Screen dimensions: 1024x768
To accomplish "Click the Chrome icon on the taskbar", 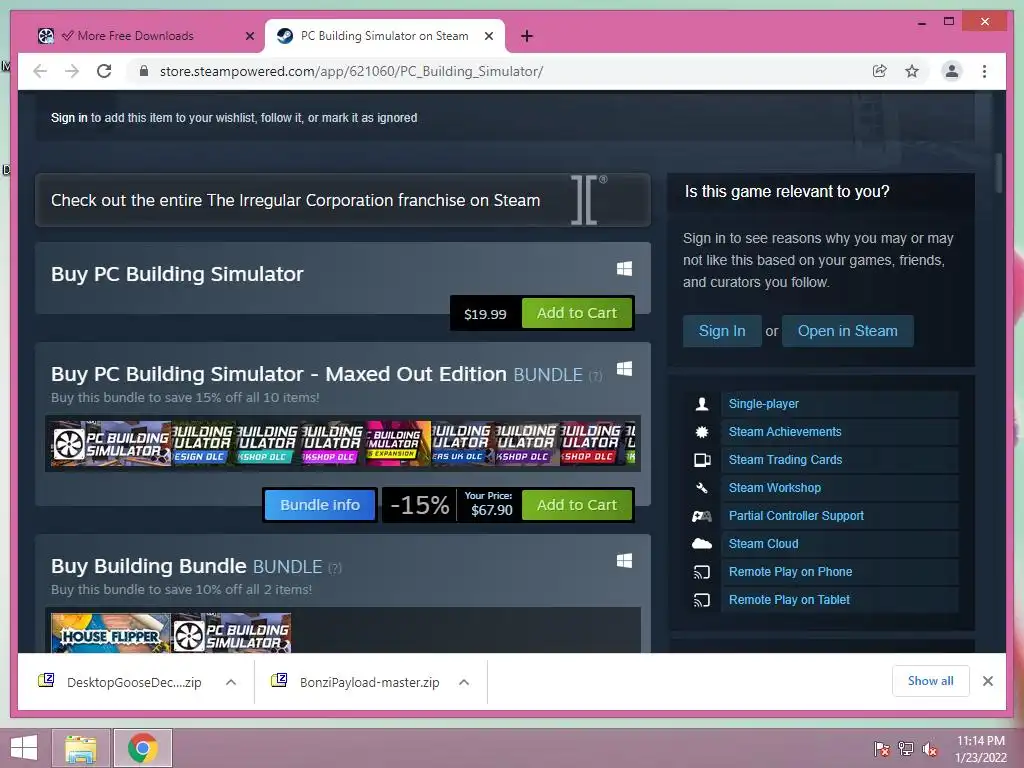I will 142,748.
